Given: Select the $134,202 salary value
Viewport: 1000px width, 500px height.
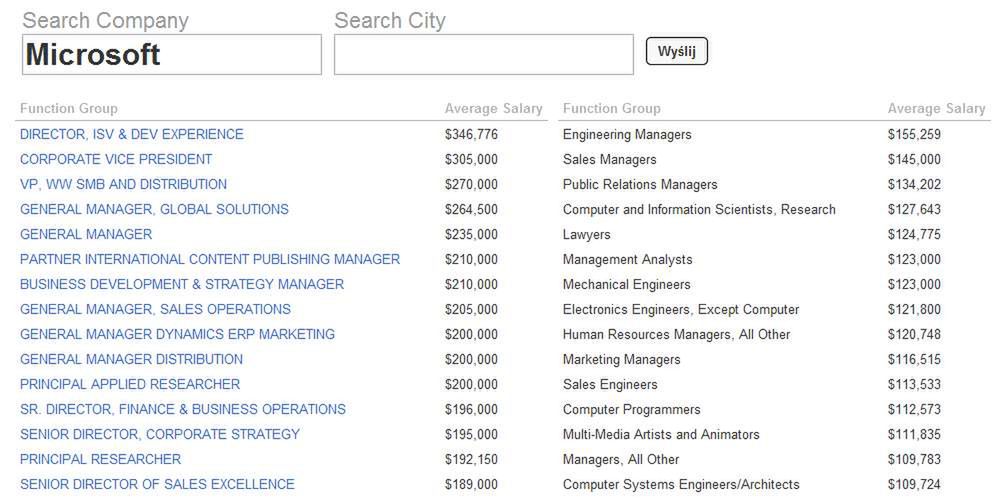Looking at the screenshot, I should point(914,184).
